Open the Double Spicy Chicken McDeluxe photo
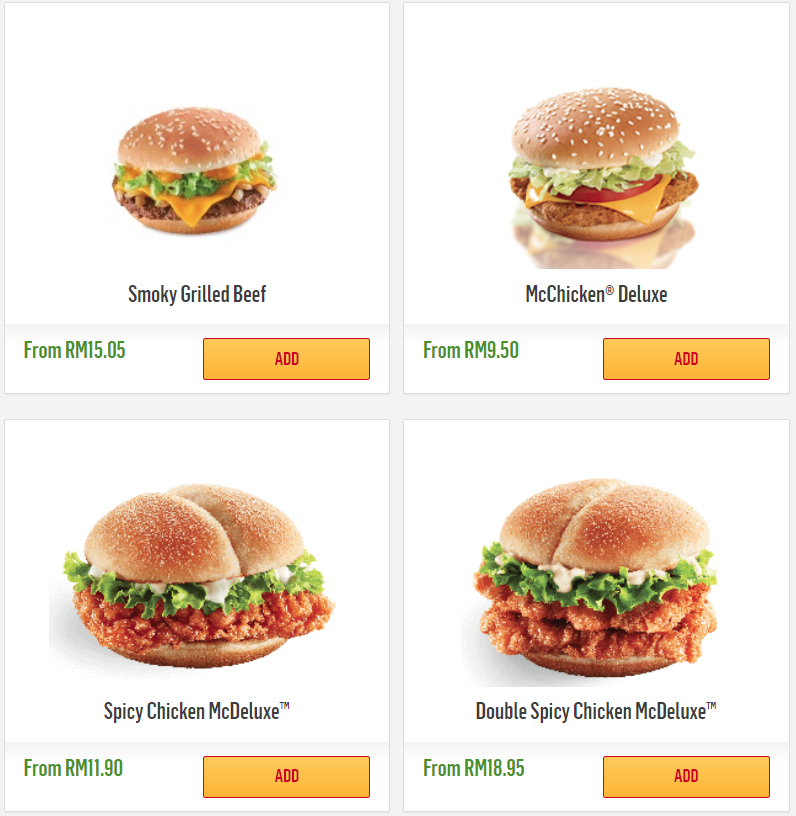This screenshot has height=816, width=796. [x=595, y=581]
